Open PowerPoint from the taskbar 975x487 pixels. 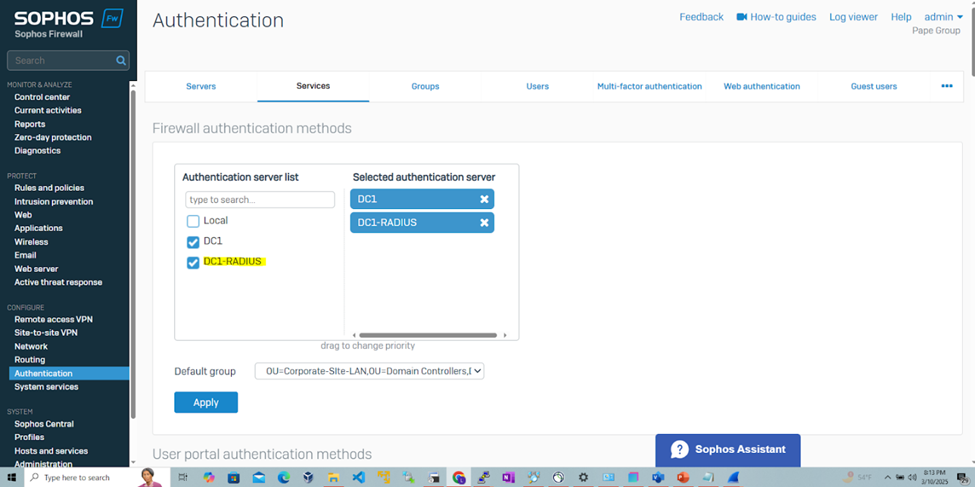click(683, 477)
